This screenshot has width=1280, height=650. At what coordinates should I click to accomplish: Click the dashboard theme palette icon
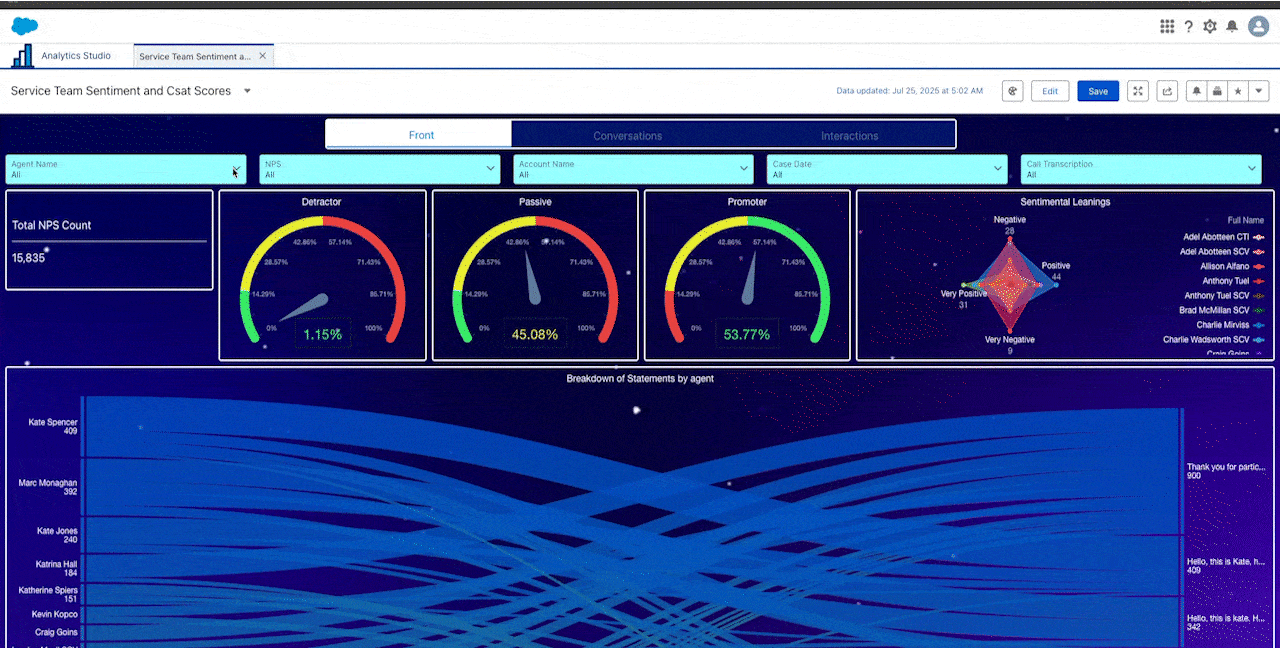click(x=1012, y=91)
